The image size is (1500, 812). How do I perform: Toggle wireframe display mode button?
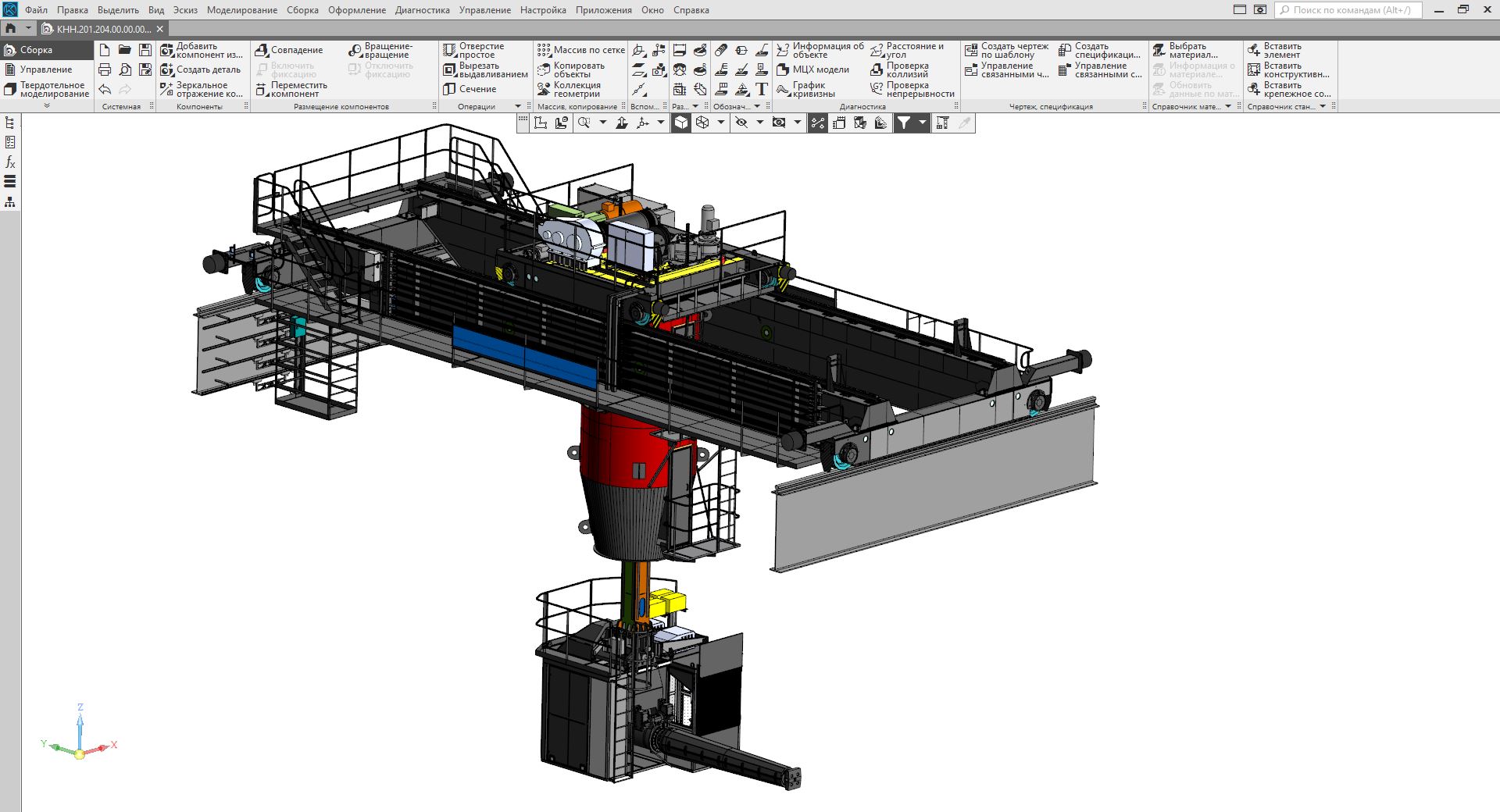tap(702, 123)
